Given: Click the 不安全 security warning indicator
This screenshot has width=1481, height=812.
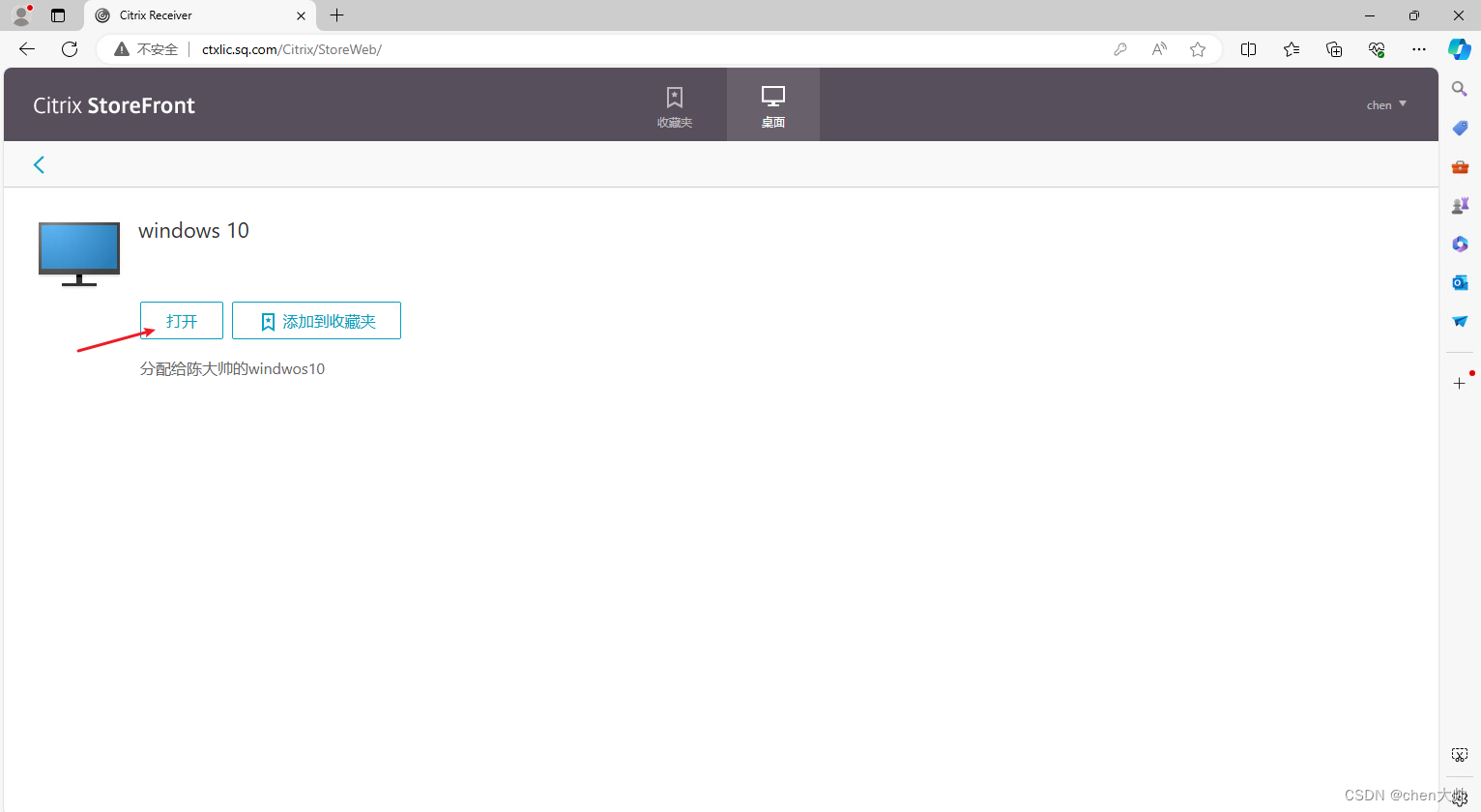Looking at the screenshot, I should tap(146, 49).
